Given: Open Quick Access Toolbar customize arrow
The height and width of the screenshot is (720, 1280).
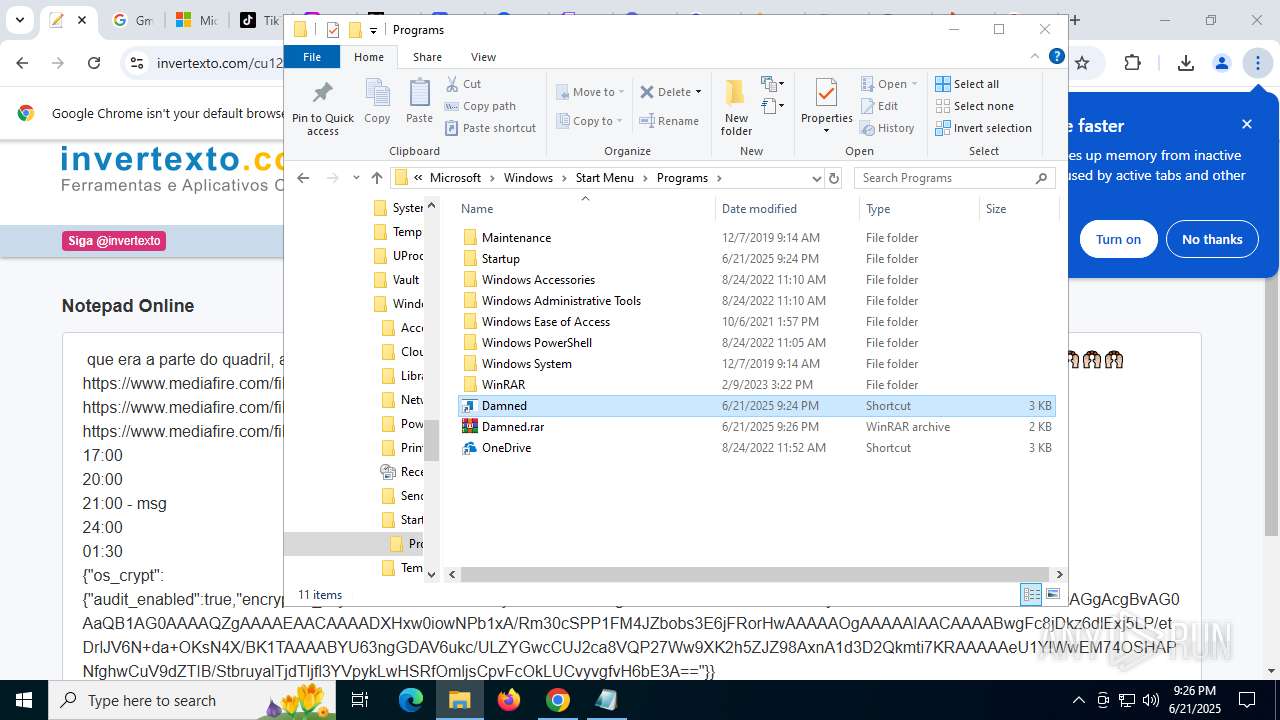Looking at the screenshot, I should pos(373,30).
